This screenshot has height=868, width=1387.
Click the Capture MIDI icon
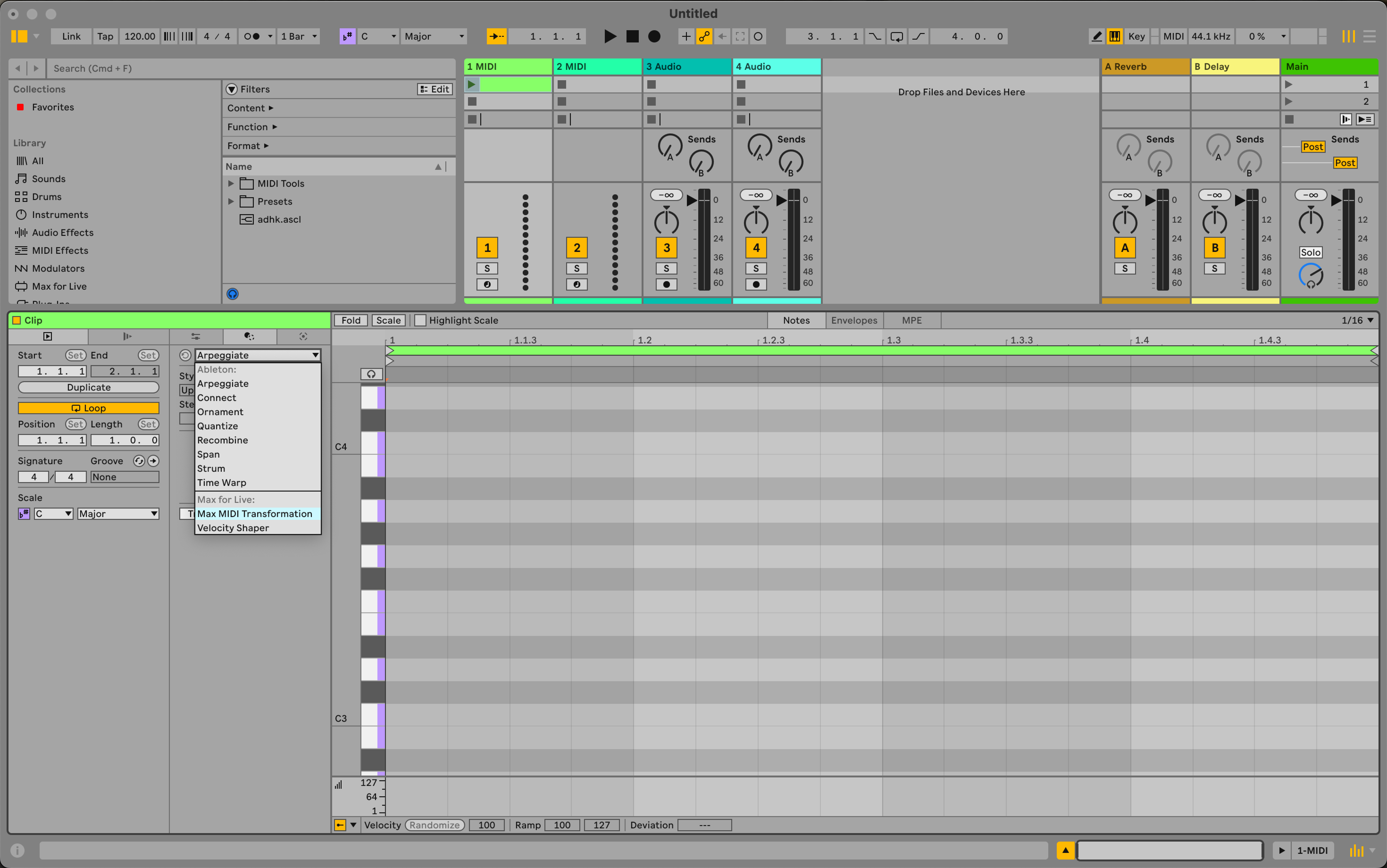[x=740, y=36]
